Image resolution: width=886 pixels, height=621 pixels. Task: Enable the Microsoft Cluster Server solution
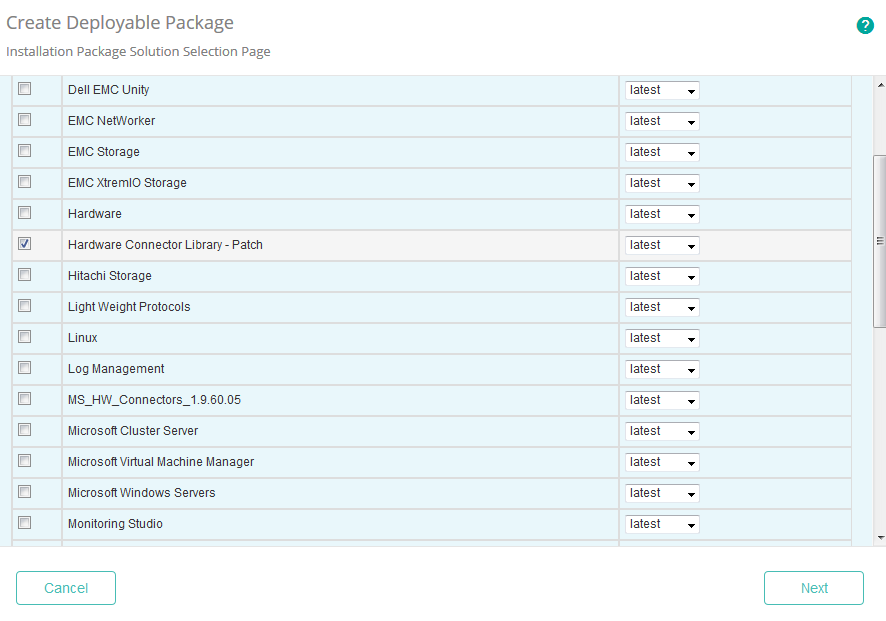click(x=24, y=429)
